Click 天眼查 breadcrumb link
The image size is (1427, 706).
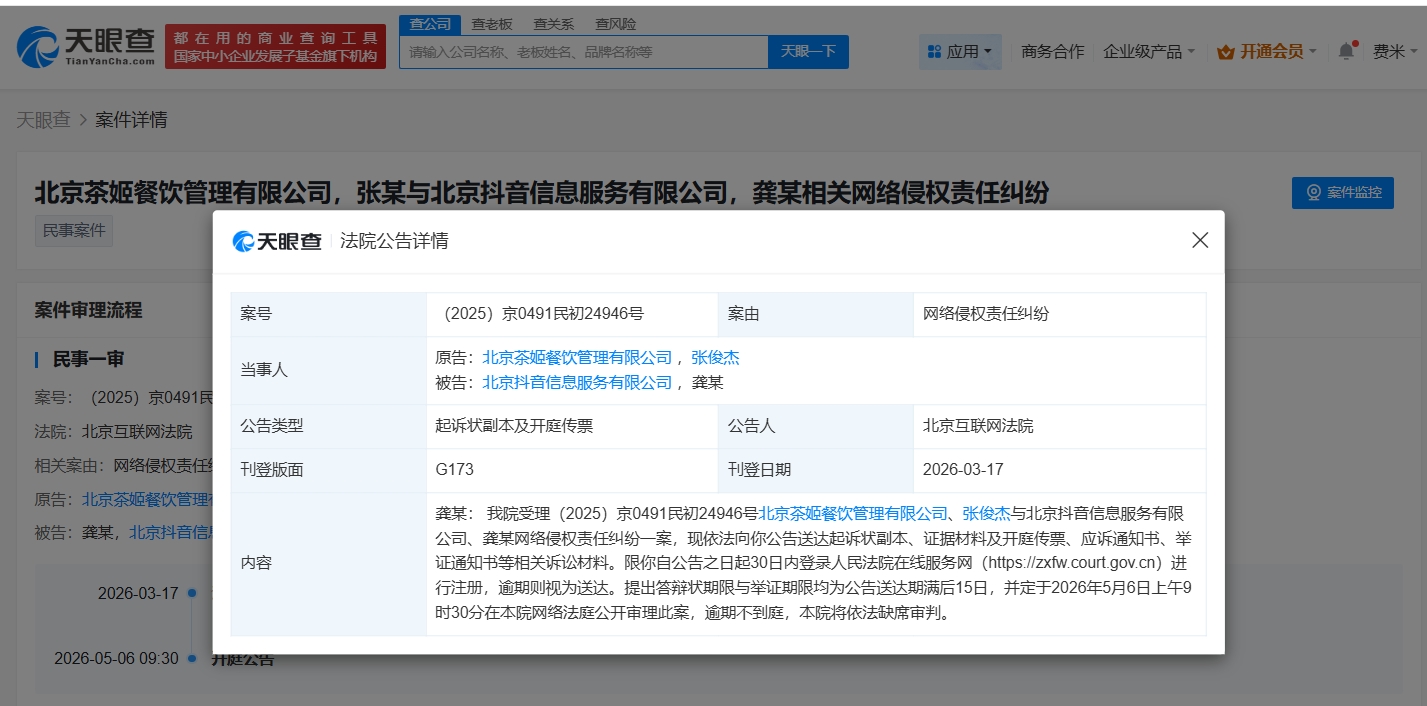click(x=43, y=120)
